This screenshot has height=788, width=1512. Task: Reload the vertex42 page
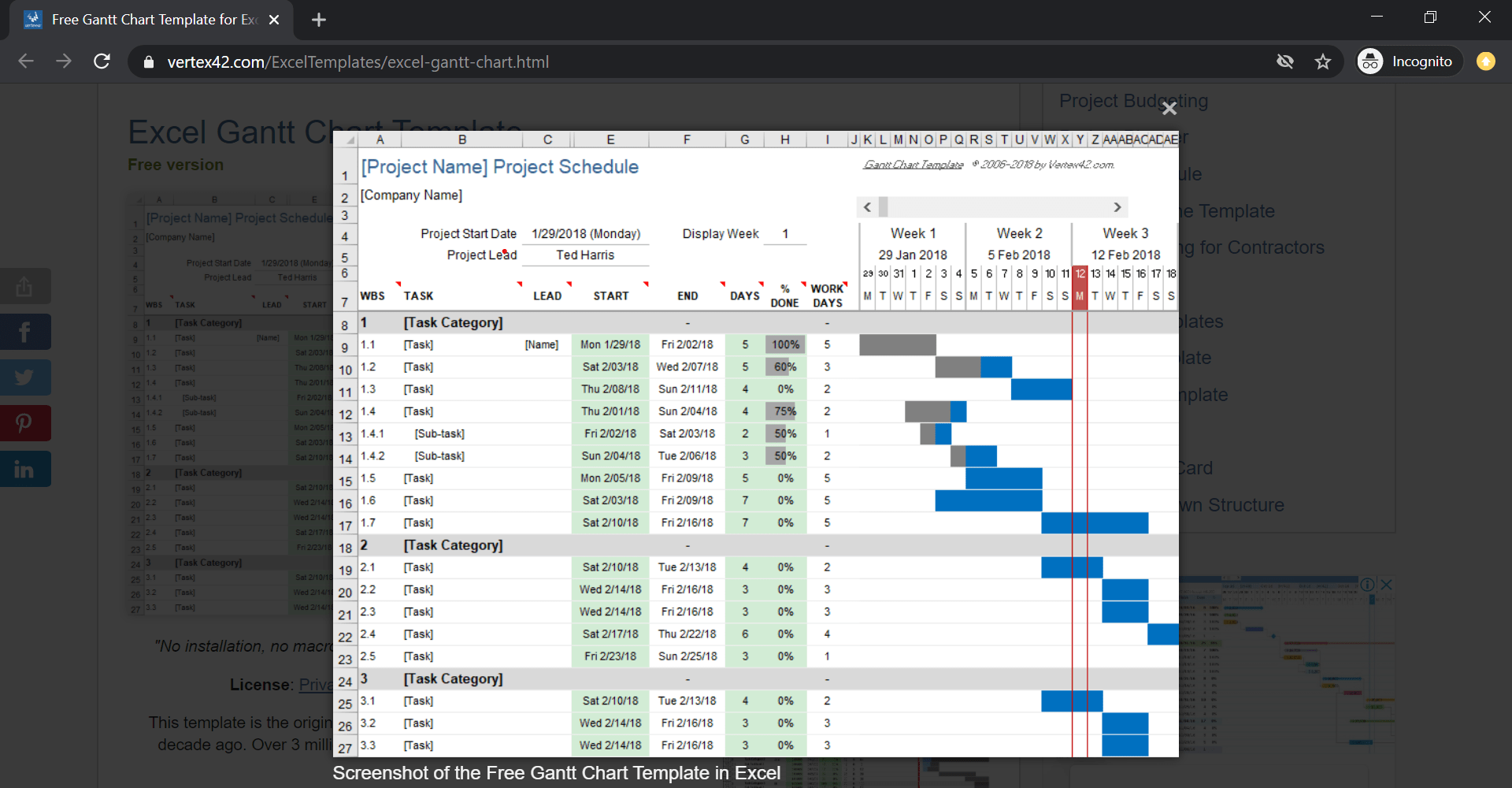[x=102, y=61]
